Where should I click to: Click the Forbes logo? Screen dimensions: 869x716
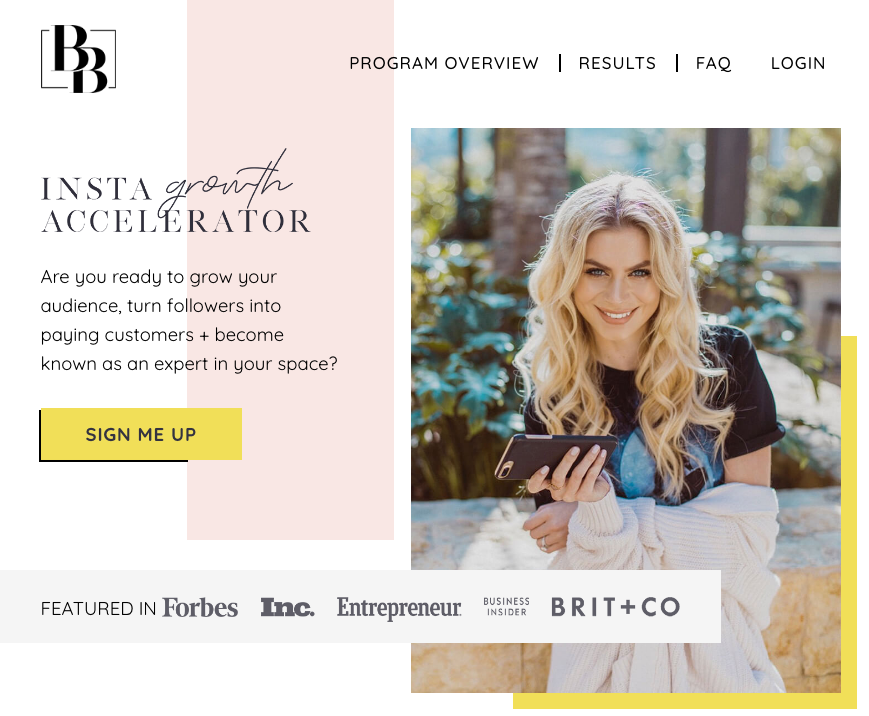(x=200, y=607)
